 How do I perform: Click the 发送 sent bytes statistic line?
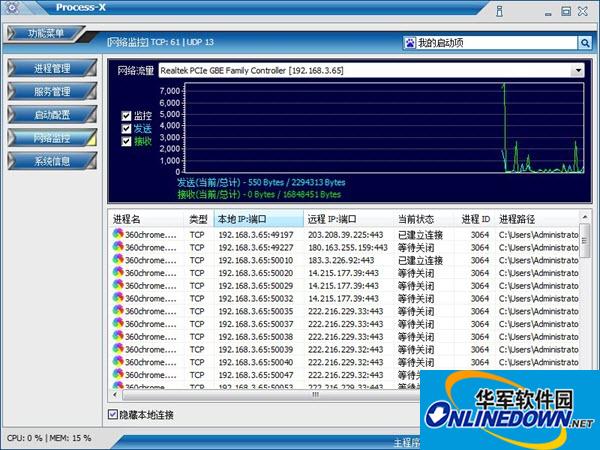click(x=261, y=183)
